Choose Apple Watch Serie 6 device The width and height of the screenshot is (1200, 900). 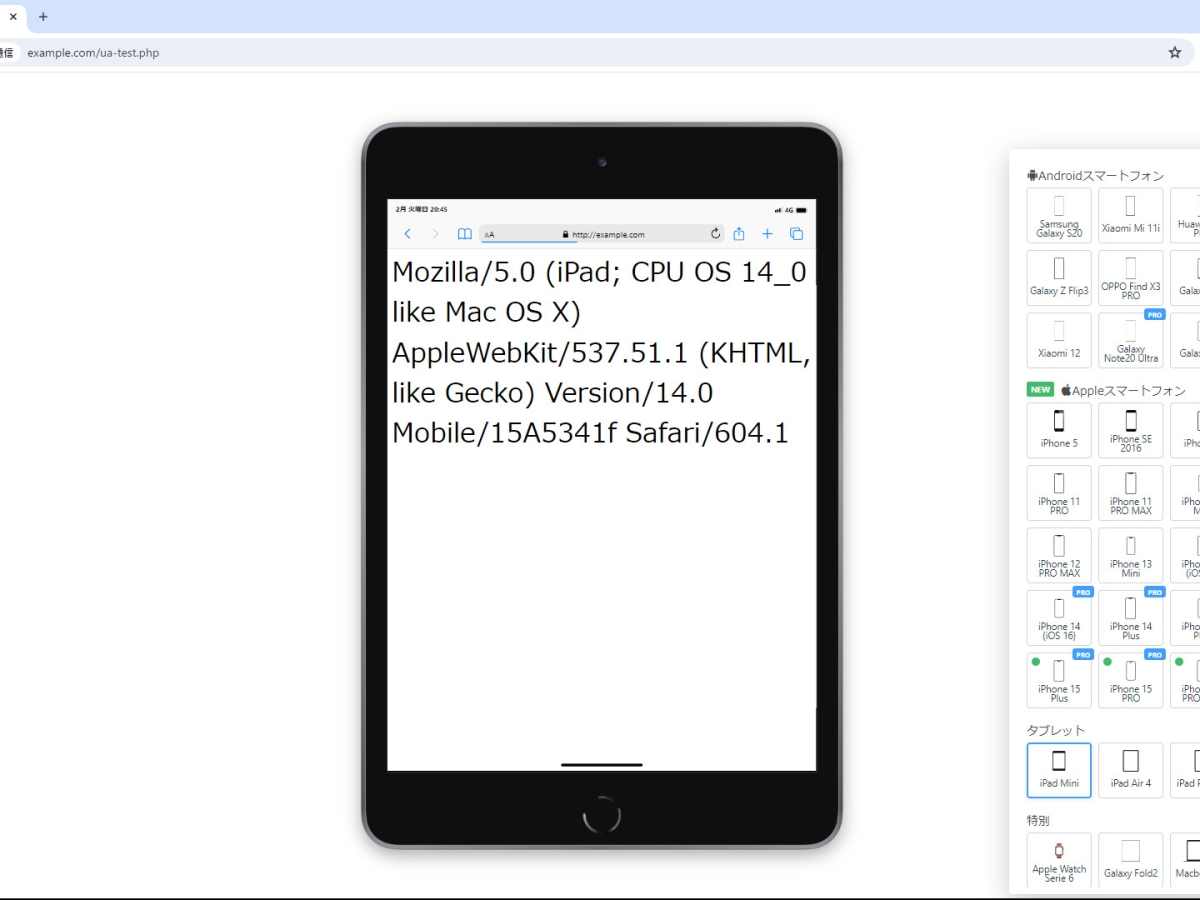(1059, 860)
